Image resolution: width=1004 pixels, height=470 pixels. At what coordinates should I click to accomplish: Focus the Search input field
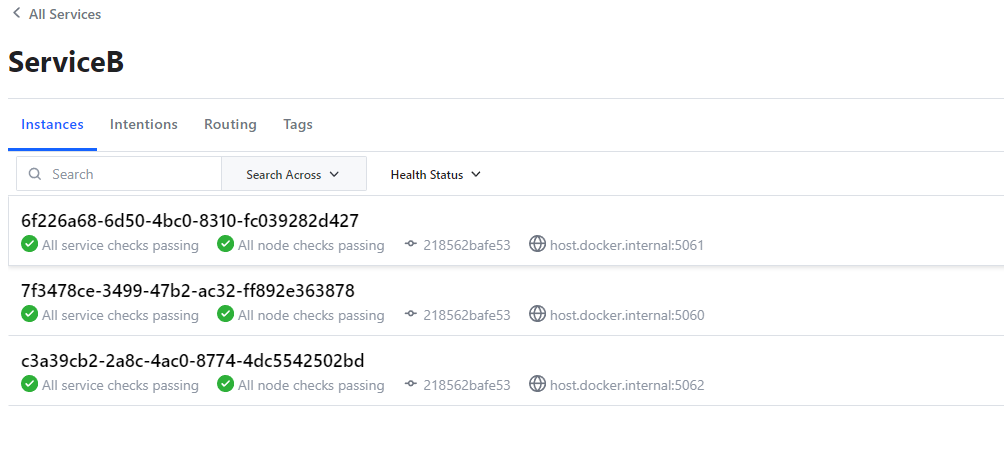pos(130,174)
